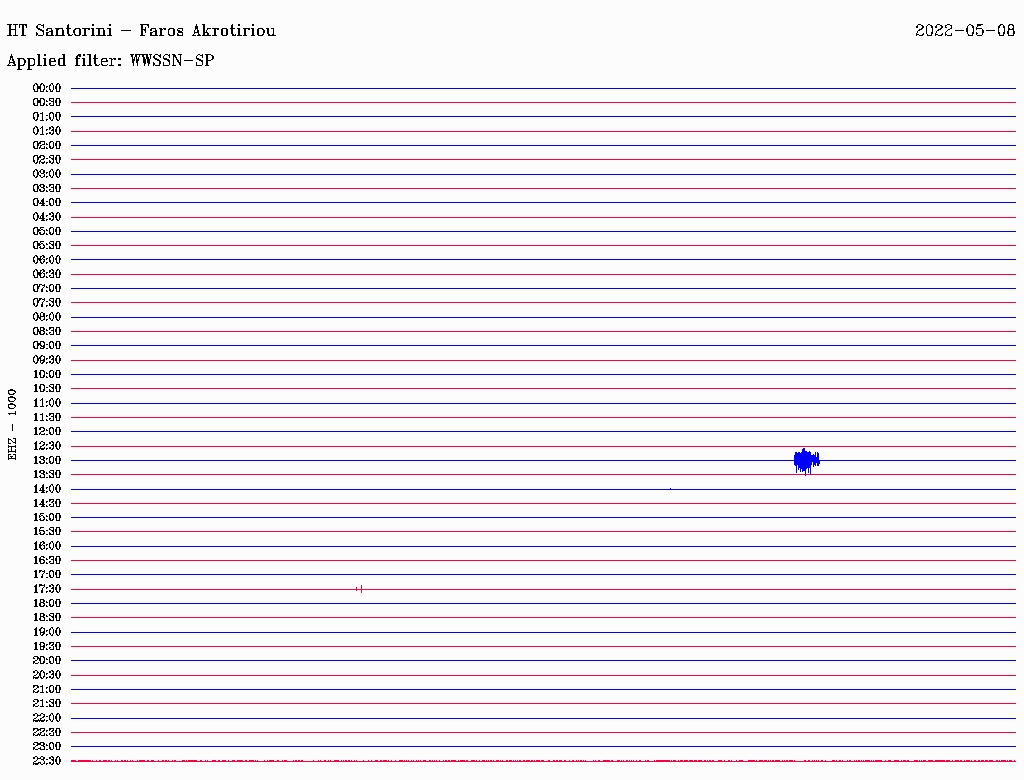The image size is (1024, 780).
Task: Click the 06:00 time label
Action: click(x=47, y=260)
